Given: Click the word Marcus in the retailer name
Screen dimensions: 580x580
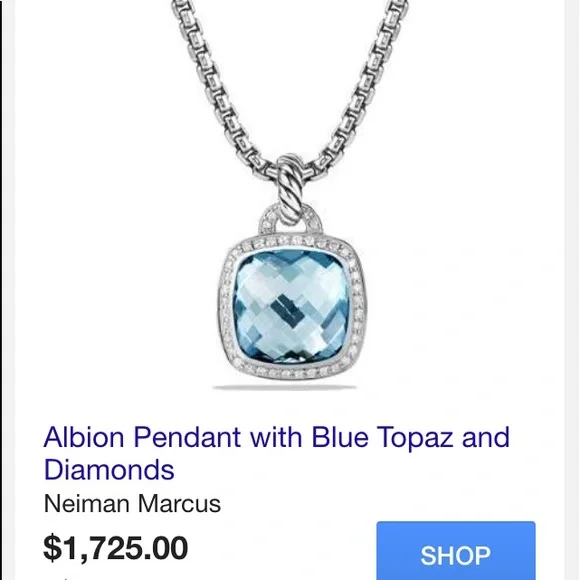Looking at the screenshot, I should 179,504.
